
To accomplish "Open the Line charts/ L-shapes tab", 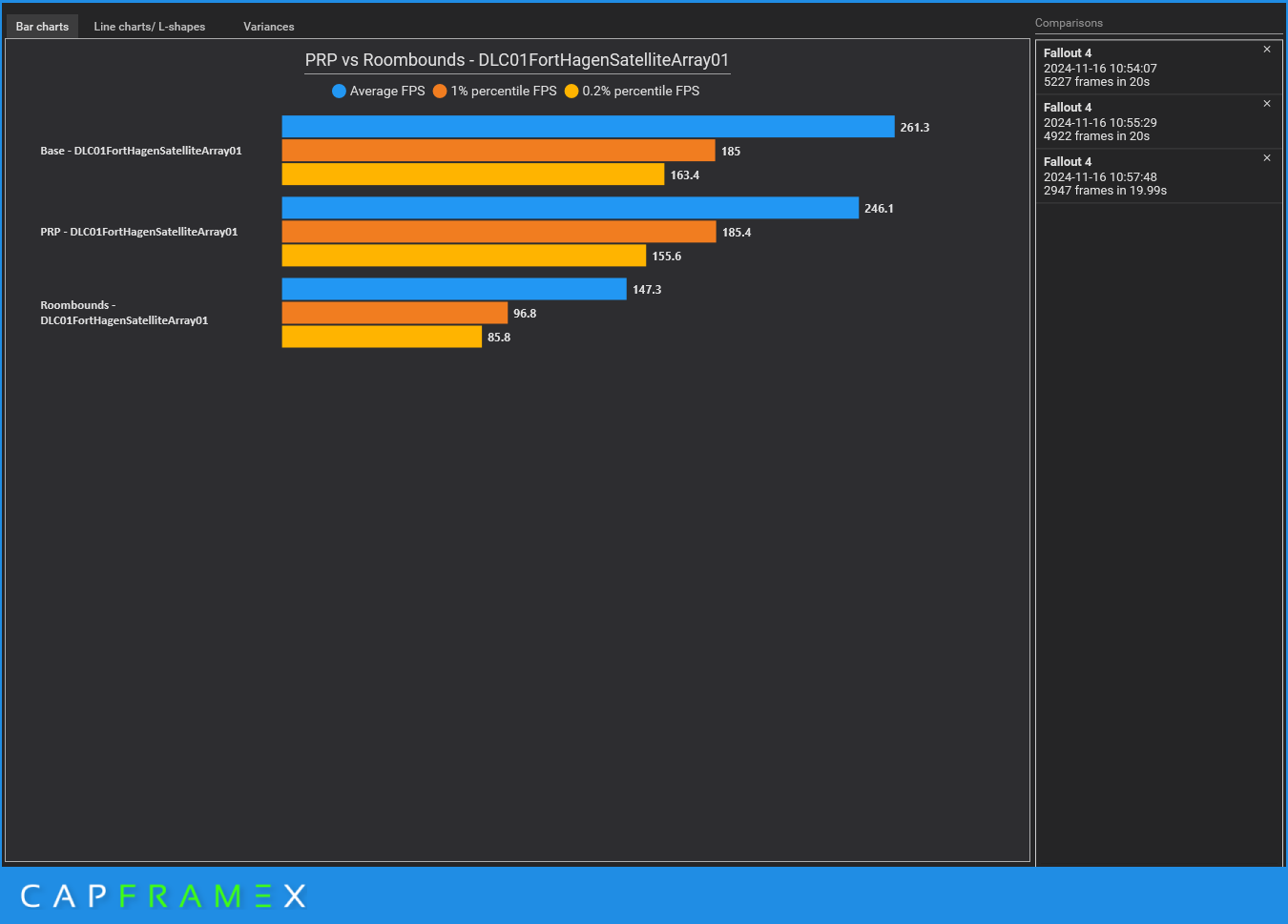I will click(150, 27).
